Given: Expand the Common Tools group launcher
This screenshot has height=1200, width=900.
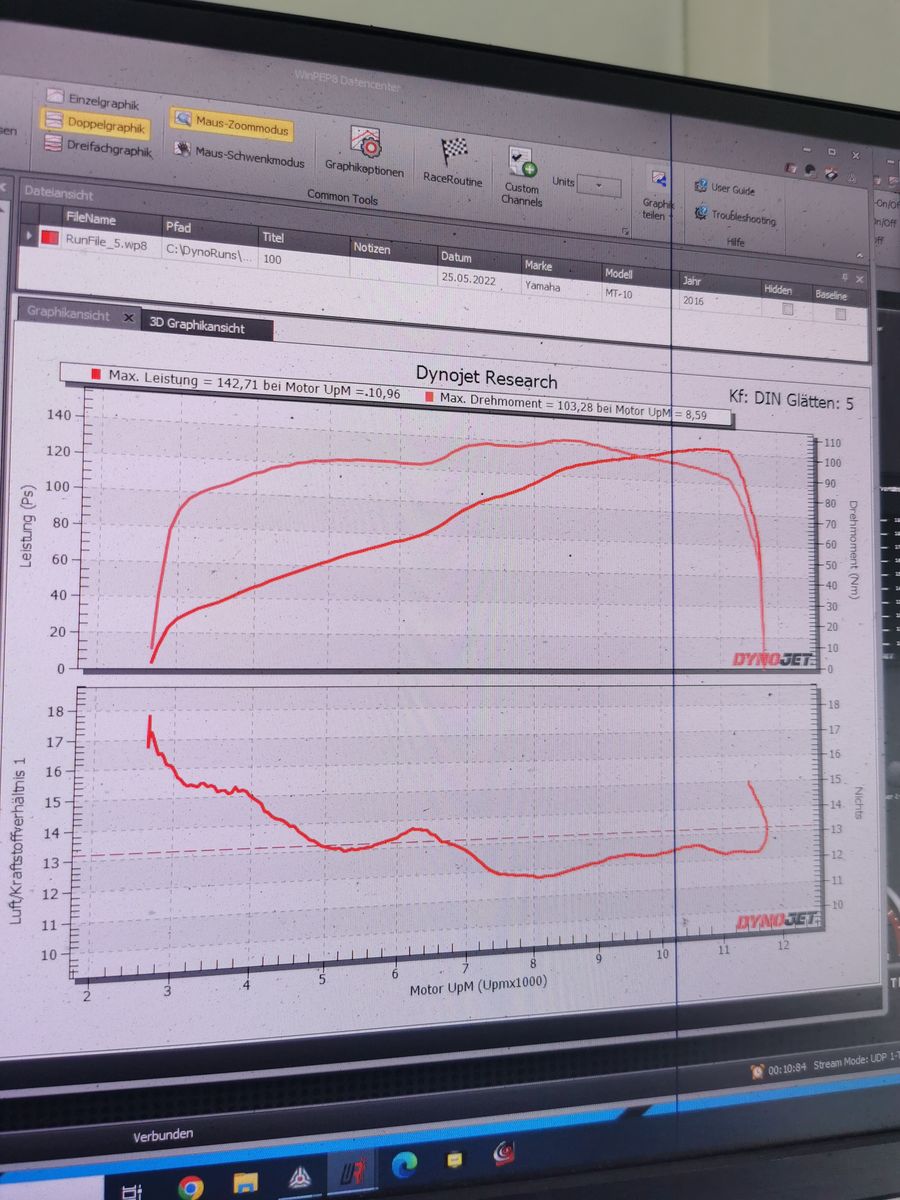Looking at the screenshot, I should (627, 232).
